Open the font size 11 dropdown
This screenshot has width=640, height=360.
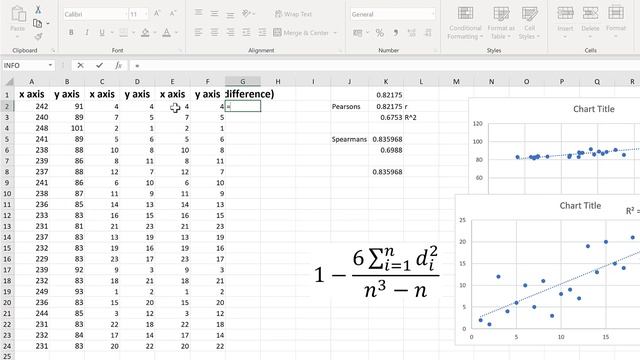pos(146,14)
